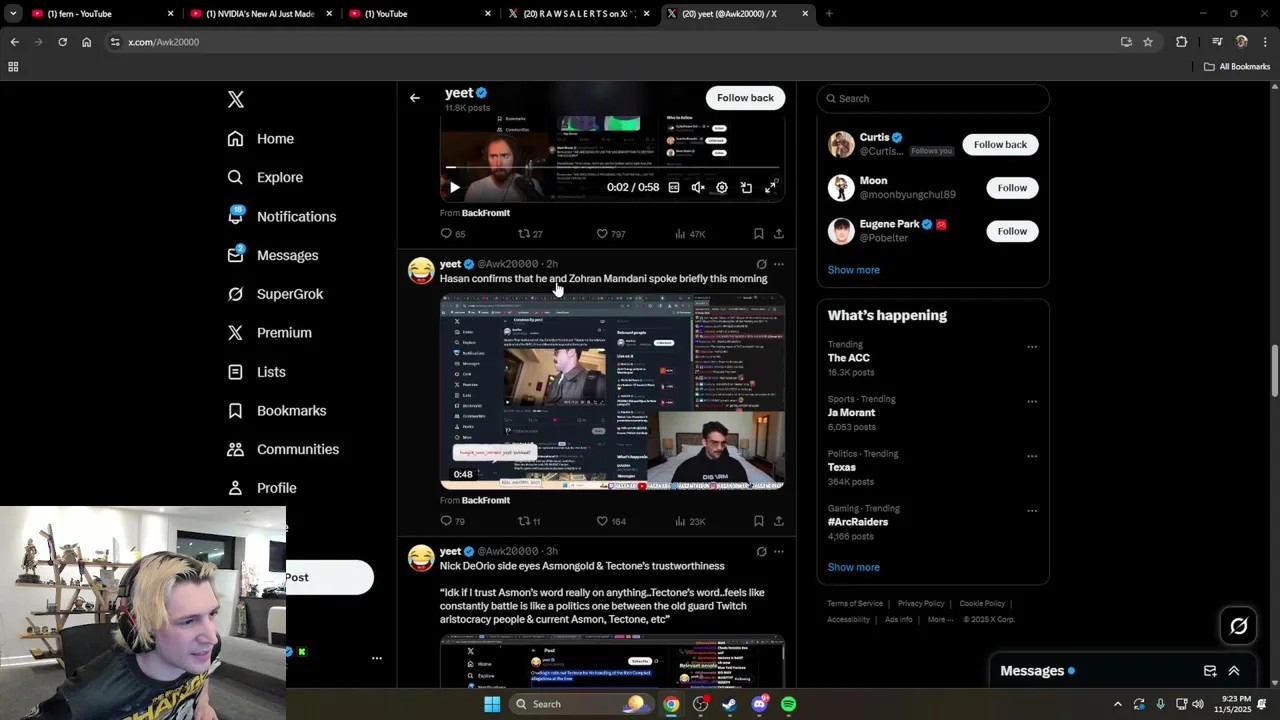Open Spotify from the taskbar
The image size is (1280, 720).
pyautogui.click(x=789, y=704)
